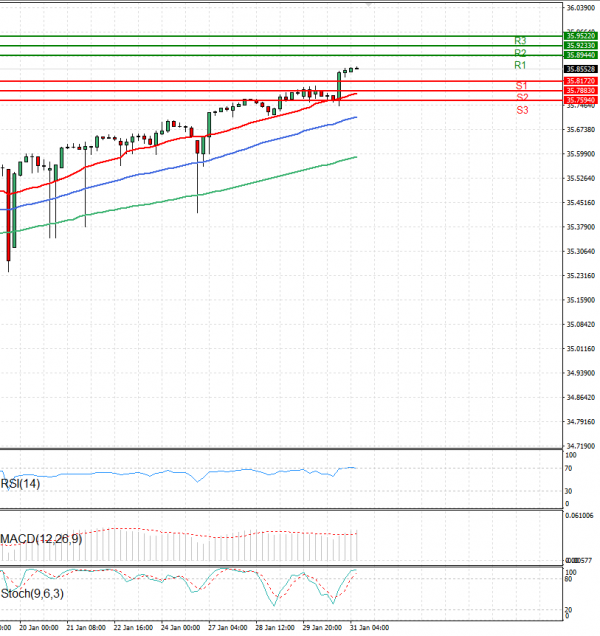Click the black 35.85528 current price tag
600x636 pixels.
coord(581,69)
